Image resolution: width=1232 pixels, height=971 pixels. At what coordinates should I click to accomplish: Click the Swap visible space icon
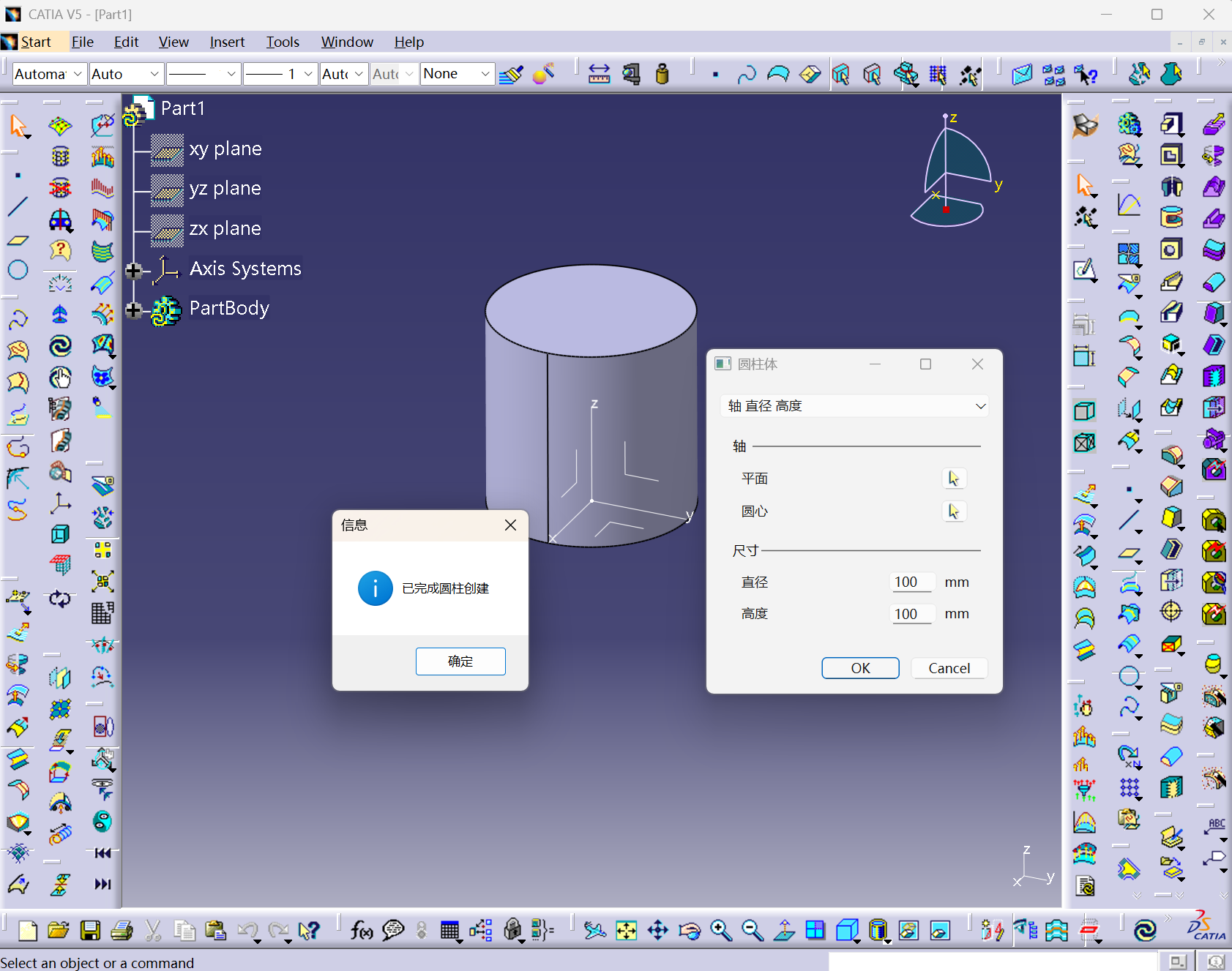940,930
